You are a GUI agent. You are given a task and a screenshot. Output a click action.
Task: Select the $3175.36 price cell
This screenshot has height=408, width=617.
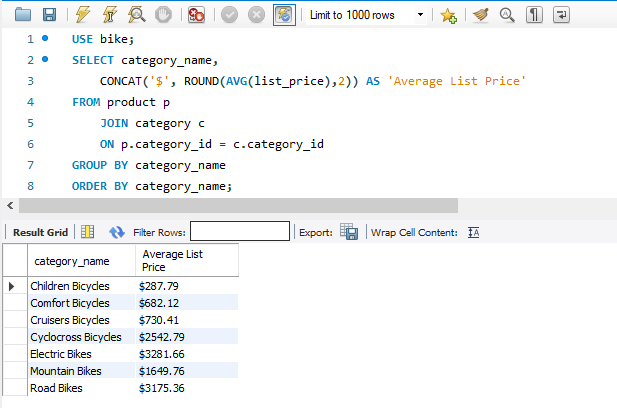tap(187, 388)
